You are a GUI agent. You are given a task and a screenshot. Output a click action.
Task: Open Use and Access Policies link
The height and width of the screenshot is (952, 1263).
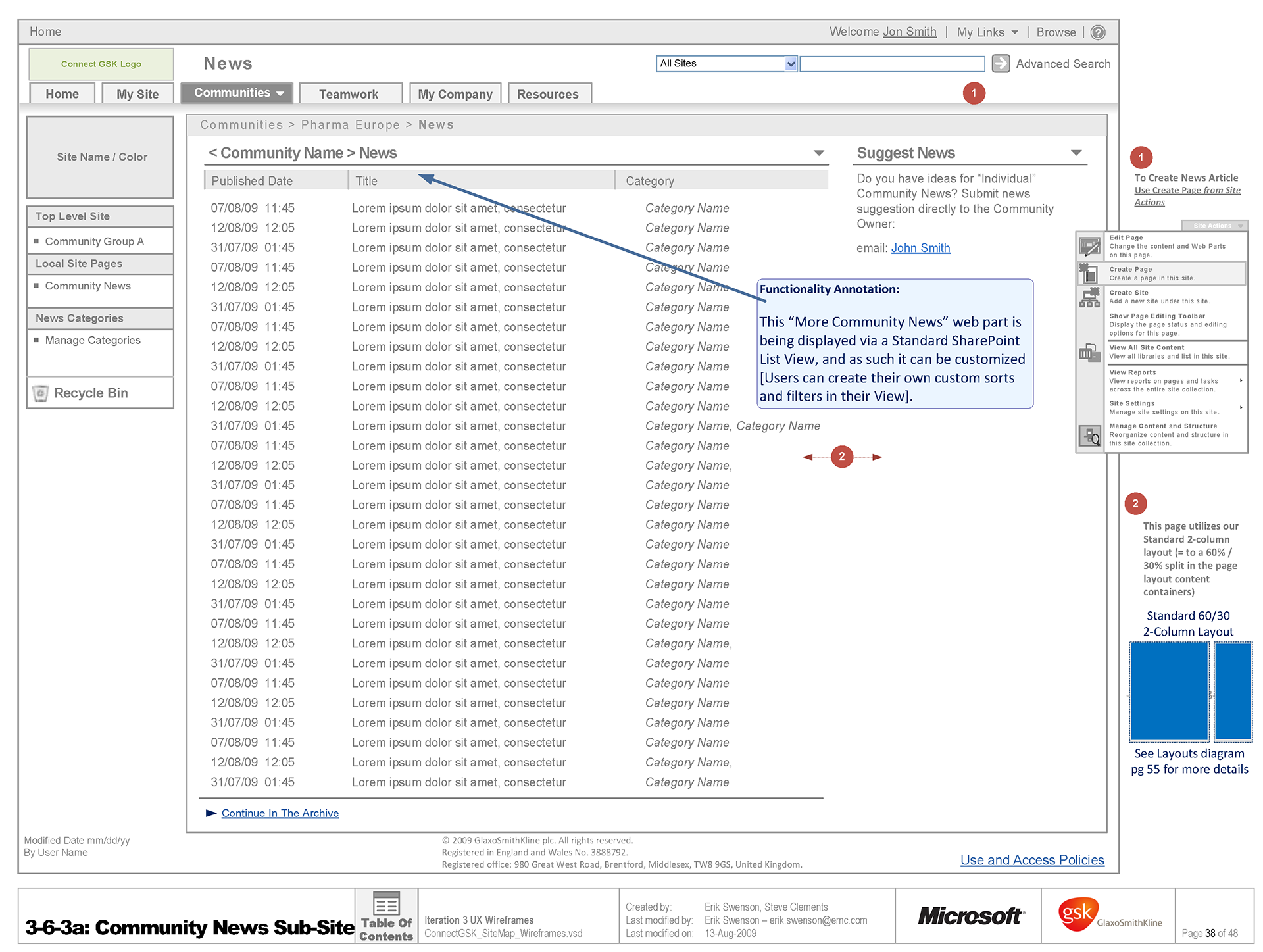[x=1031, y=860]
